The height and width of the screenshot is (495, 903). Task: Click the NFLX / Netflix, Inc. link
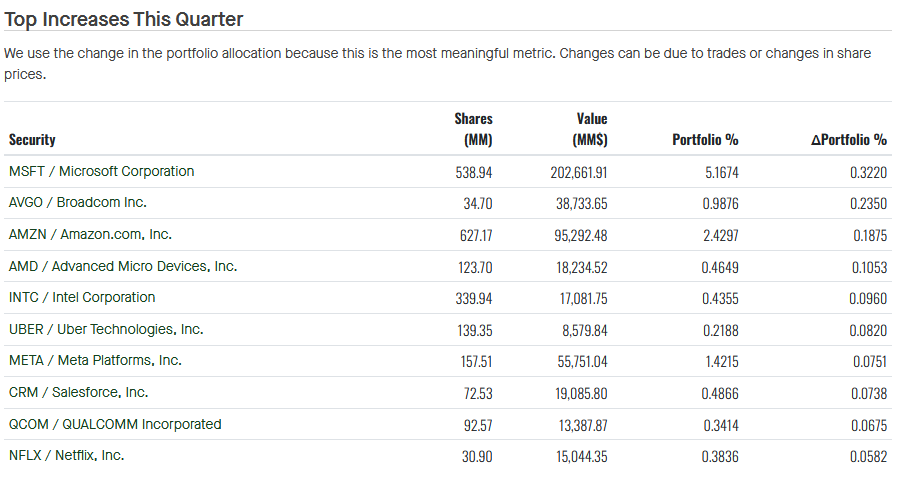pos(66,456)
